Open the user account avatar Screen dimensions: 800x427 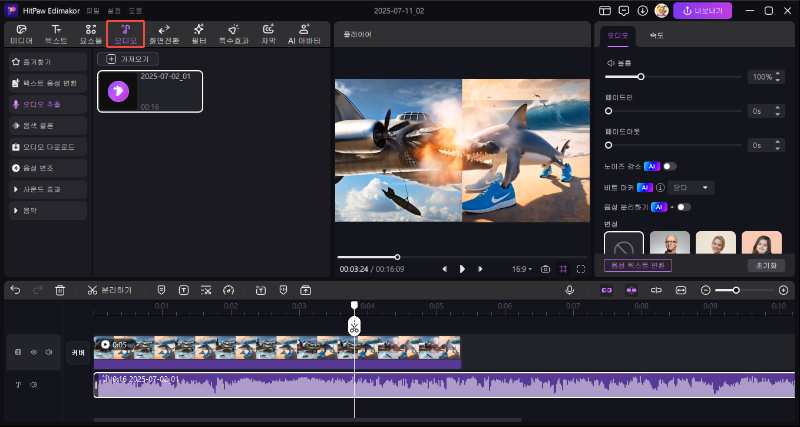tap(661, 11)
